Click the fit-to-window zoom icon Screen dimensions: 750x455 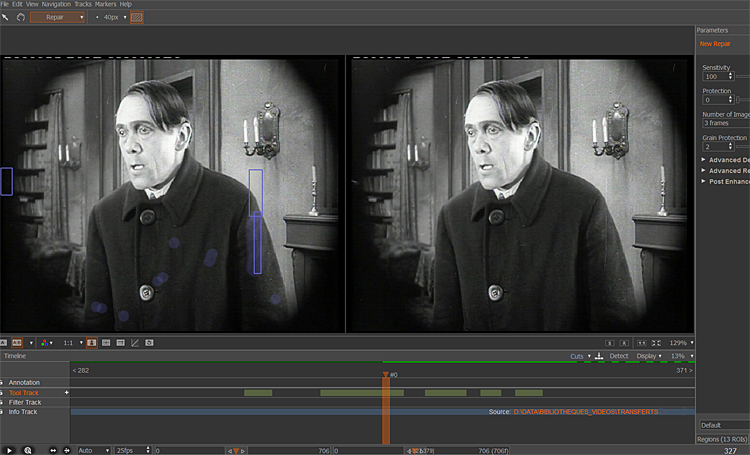(656, 343)
